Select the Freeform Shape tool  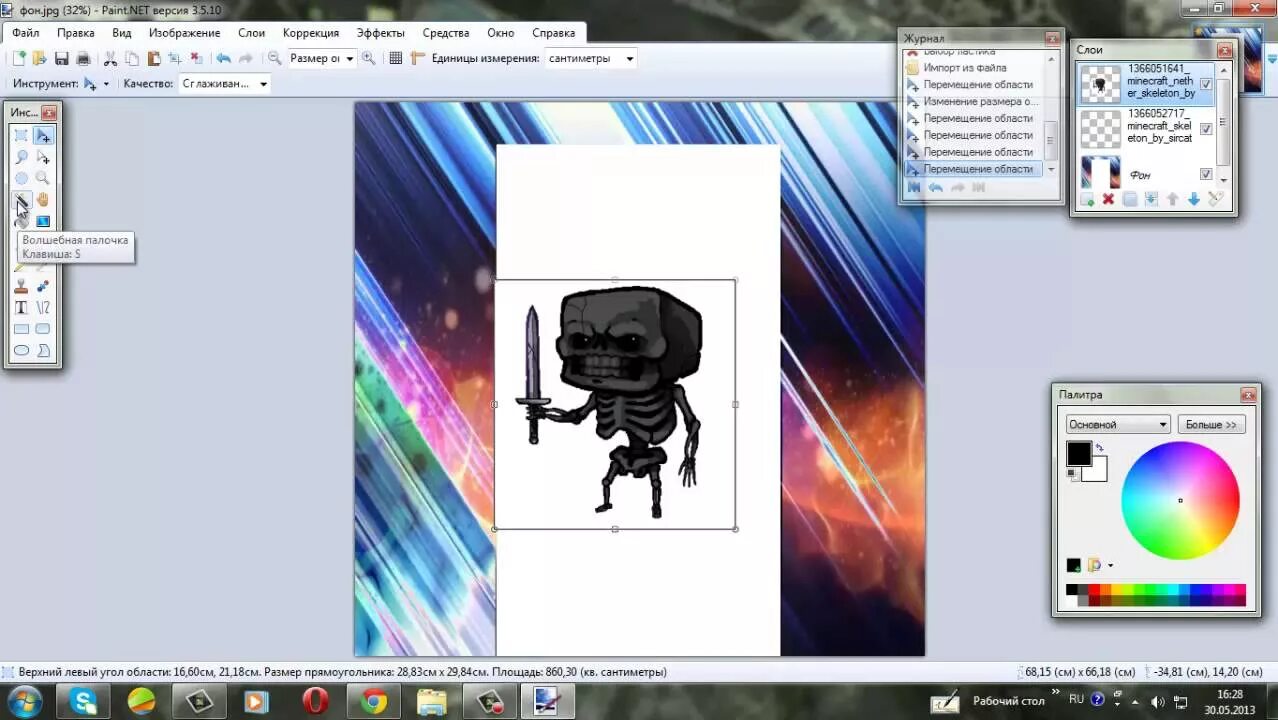(43, 351)
